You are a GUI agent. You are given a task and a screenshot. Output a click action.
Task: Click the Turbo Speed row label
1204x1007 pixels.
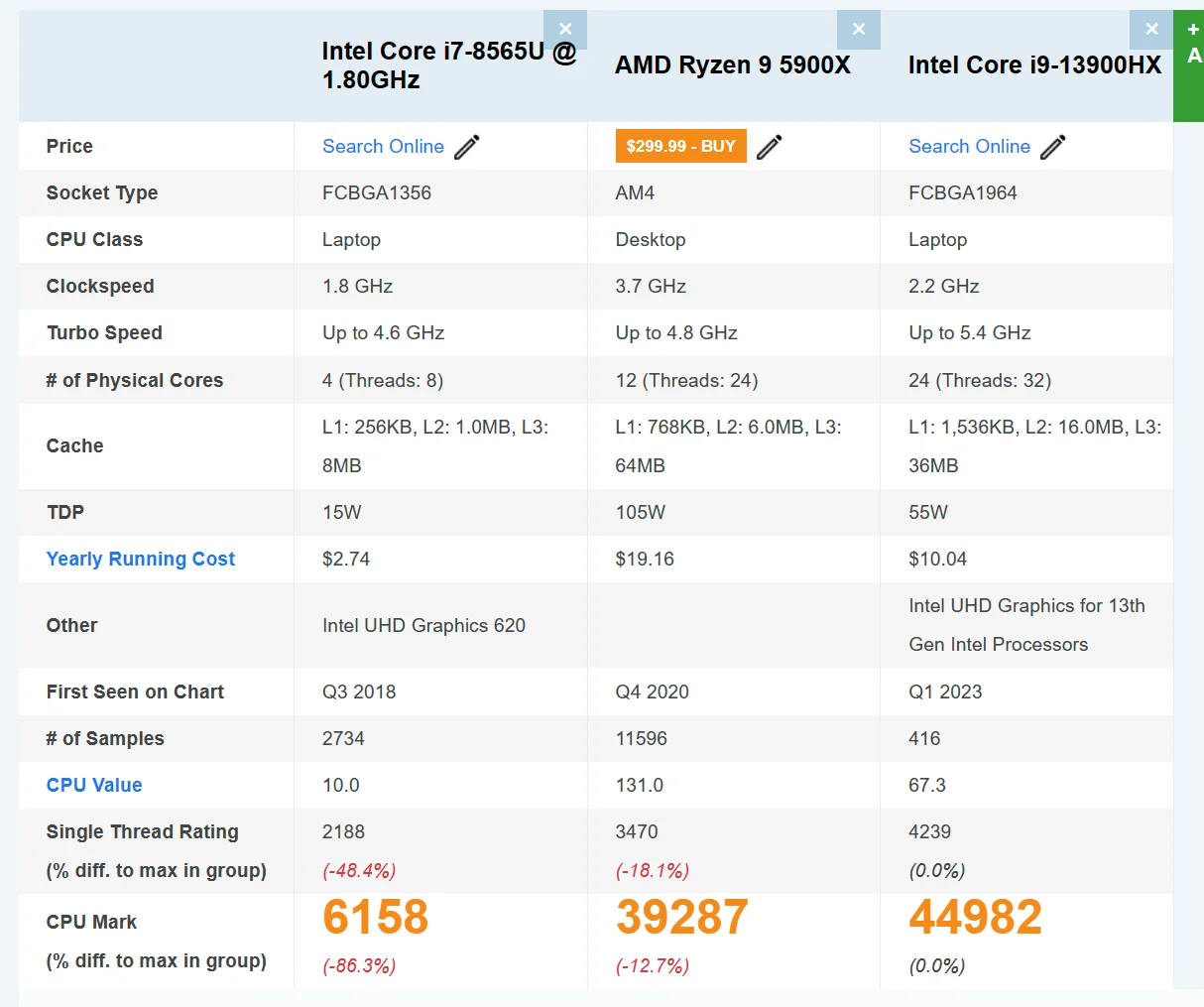(x=104, y=332)
